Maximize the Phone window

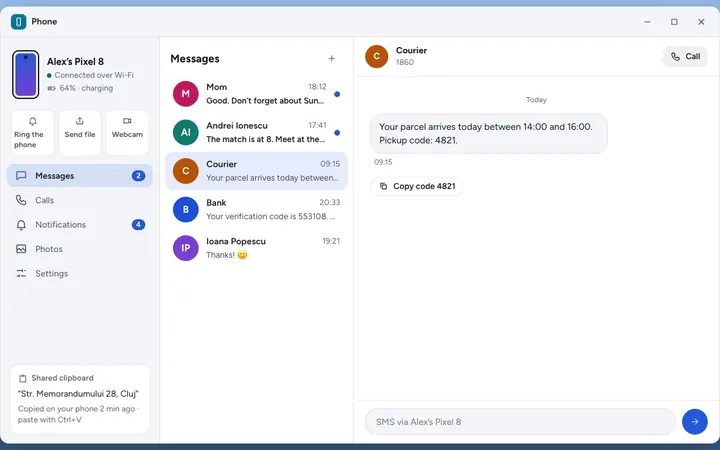click(674, 22)
